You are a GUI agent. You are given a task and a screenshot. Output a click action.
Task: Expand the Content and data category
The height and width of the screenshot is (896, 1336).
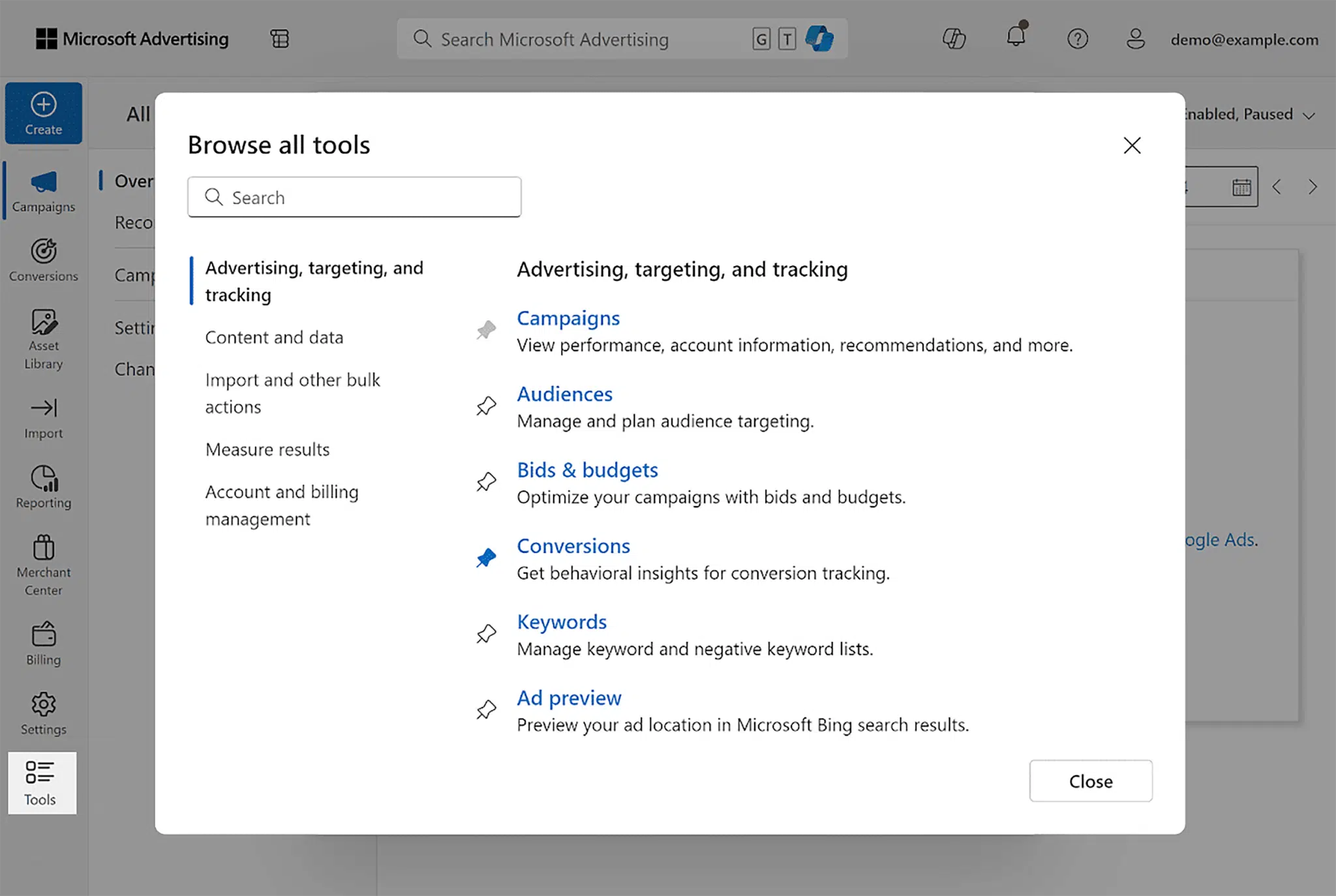(274, 336)
